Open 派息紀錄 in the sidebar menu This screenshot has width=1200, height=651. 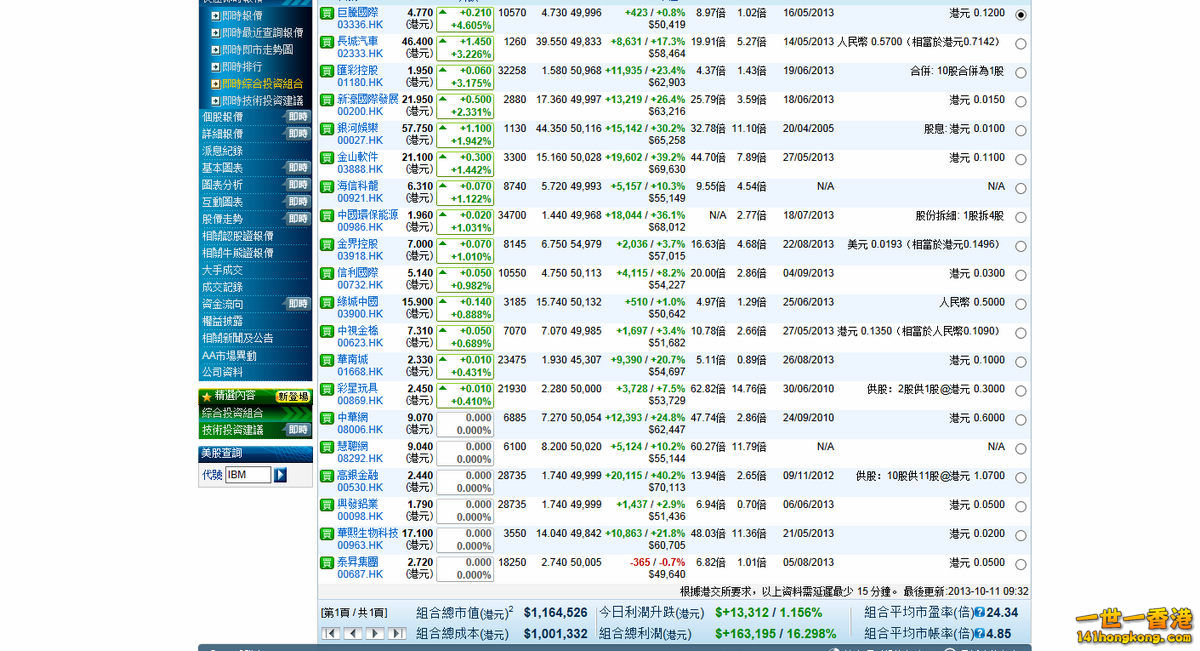(222, 151)
